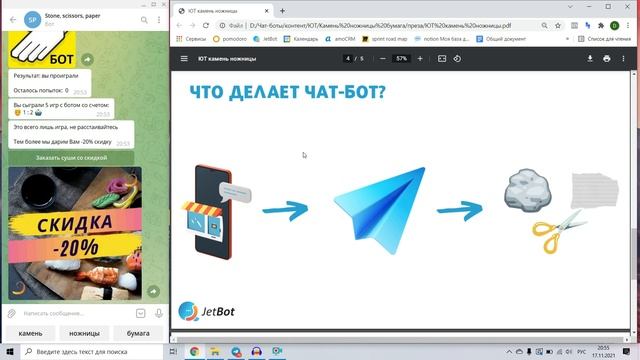Toggle the PDF sidebar hamburger menu
640x360 pixels.
coord(184,59)
